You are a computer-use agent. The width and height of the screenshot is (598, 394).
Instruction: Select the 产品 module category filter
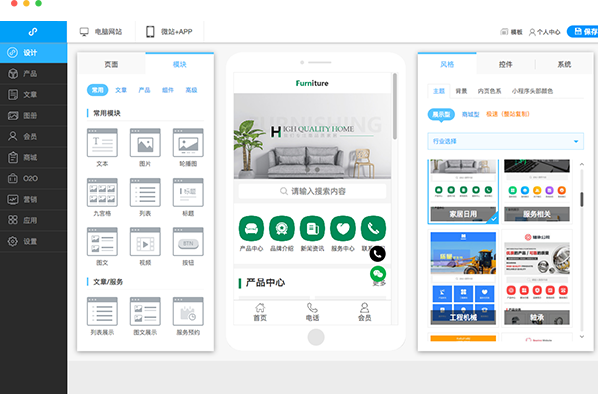tap(144, 90)
